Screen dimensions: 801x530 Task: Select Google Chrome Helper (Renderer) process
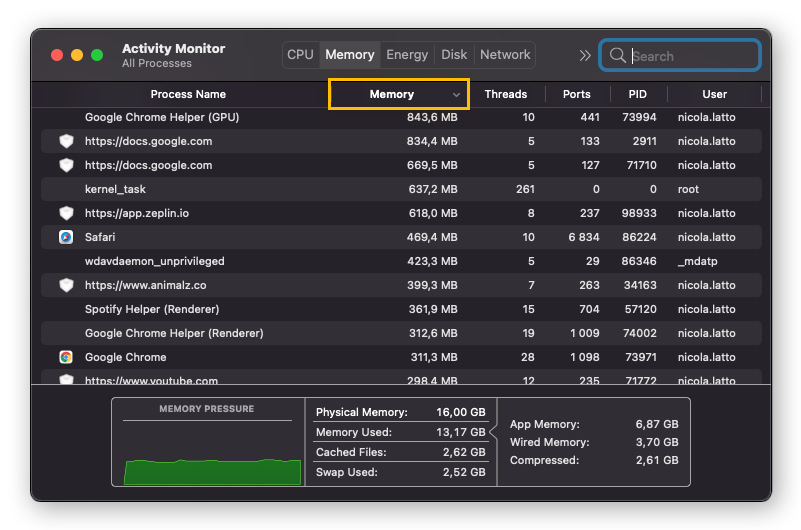coord(174,333)
